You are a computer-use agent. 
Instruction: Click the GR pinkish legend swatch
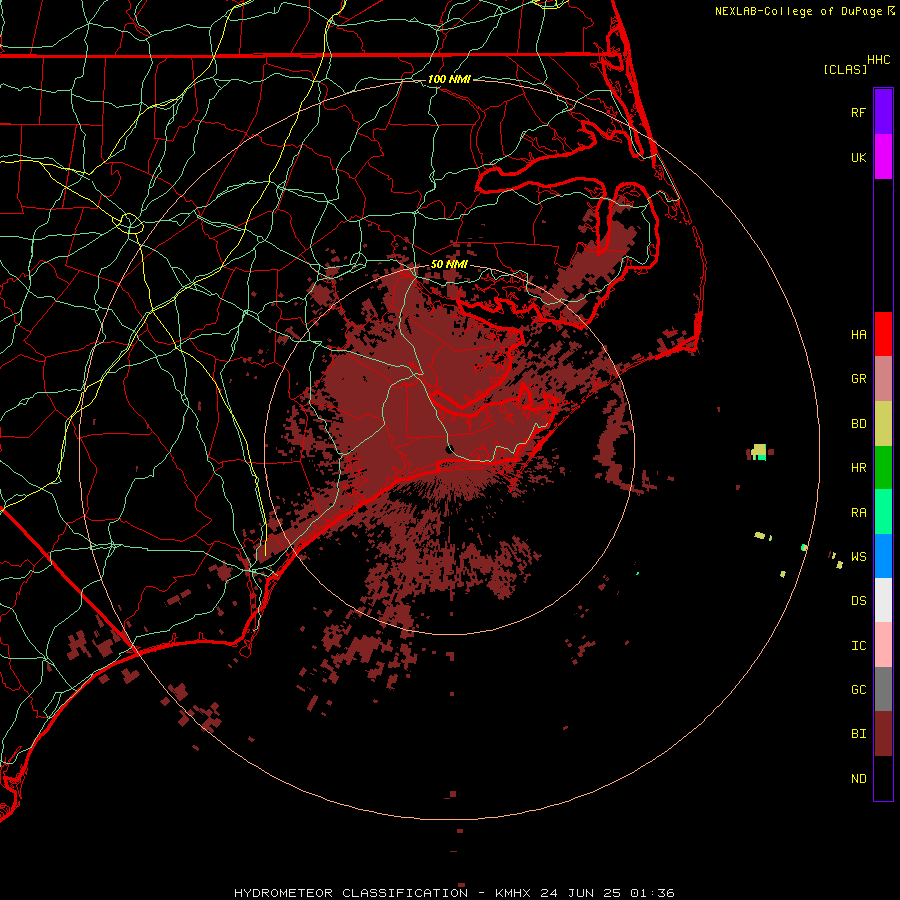[883, 379]
